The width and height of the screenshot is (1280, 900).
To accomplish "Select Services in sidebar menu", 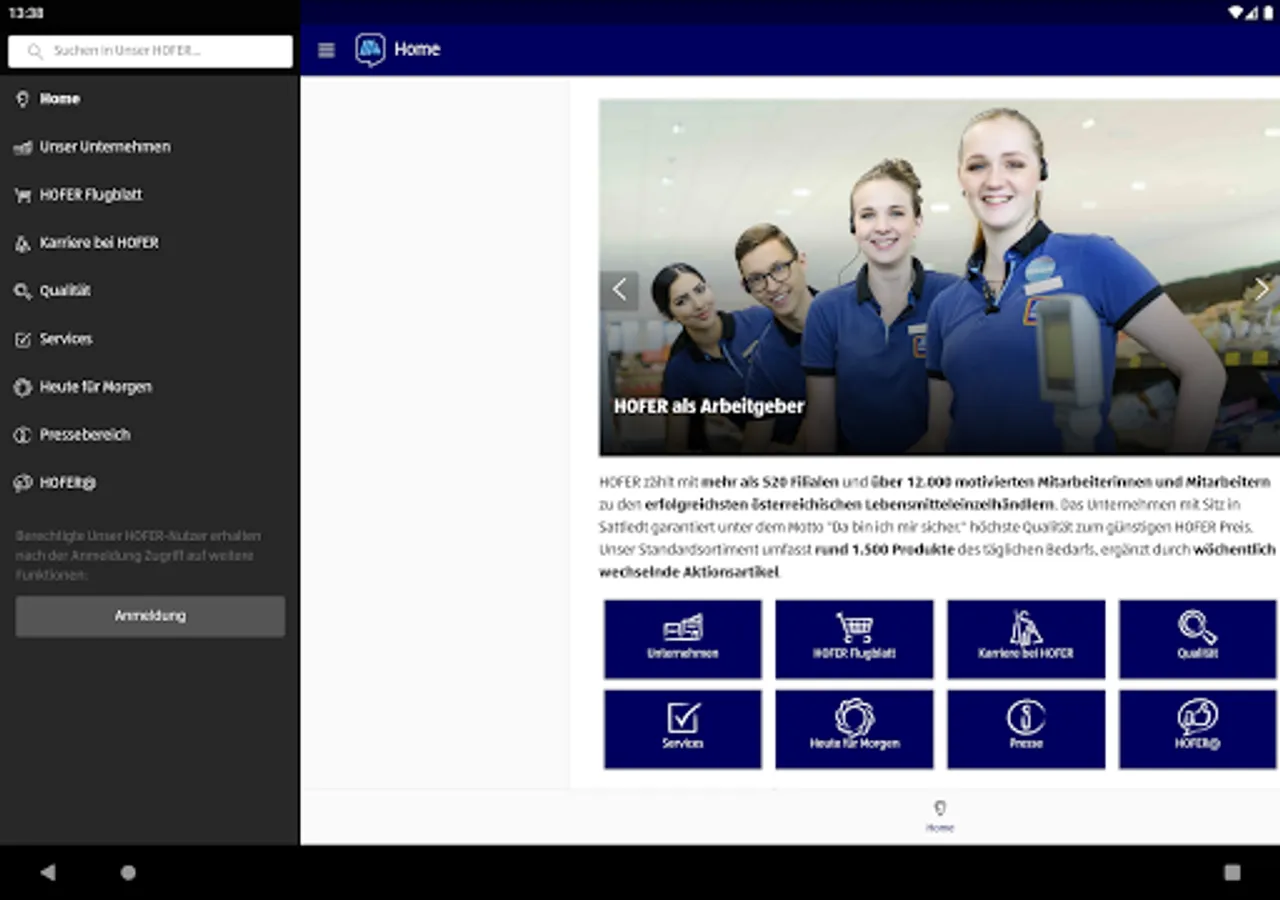I will click(x=150, y=339).
